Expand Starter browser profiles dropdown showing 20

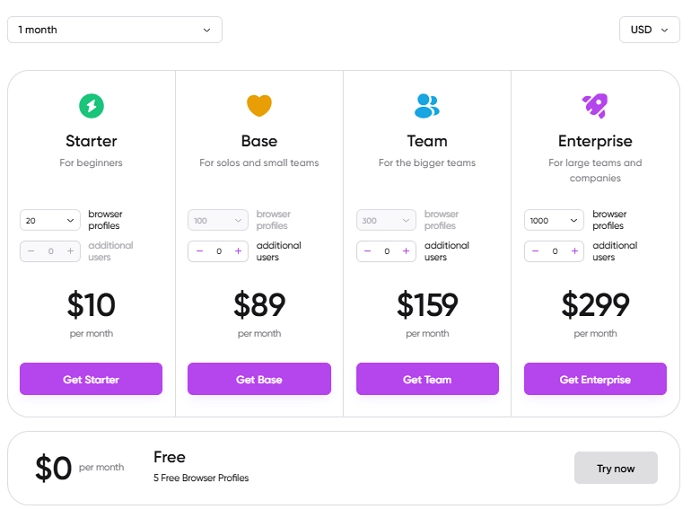point(50,220)
